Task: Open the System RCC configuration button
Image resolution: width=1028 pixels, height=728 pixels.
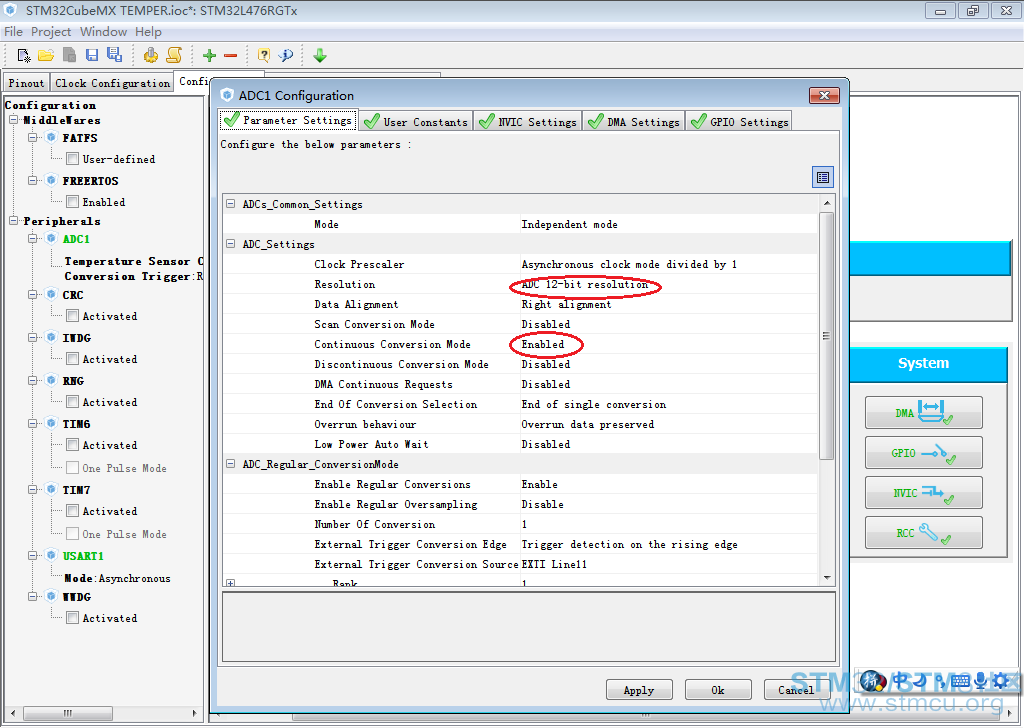Action: (x=923, y=533)
